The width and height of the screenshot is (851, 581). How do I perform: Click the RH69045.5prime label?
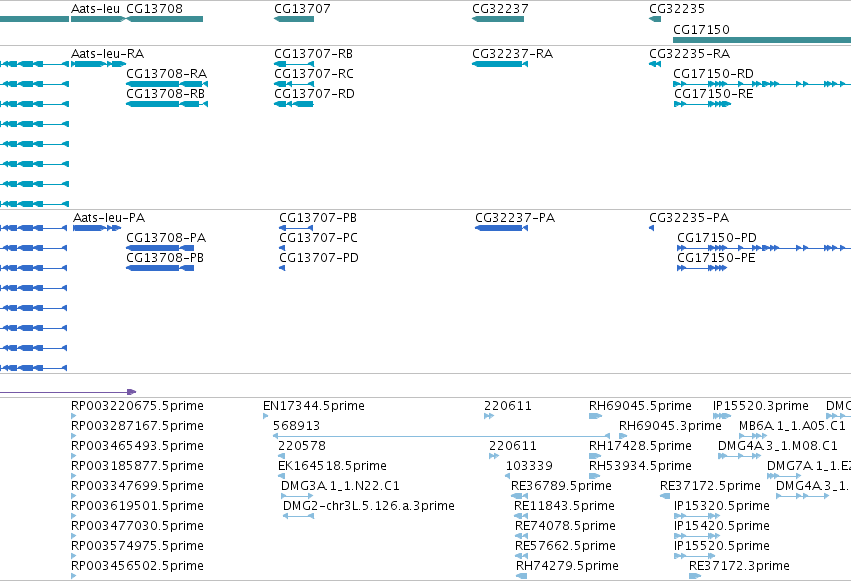point(640,406)
